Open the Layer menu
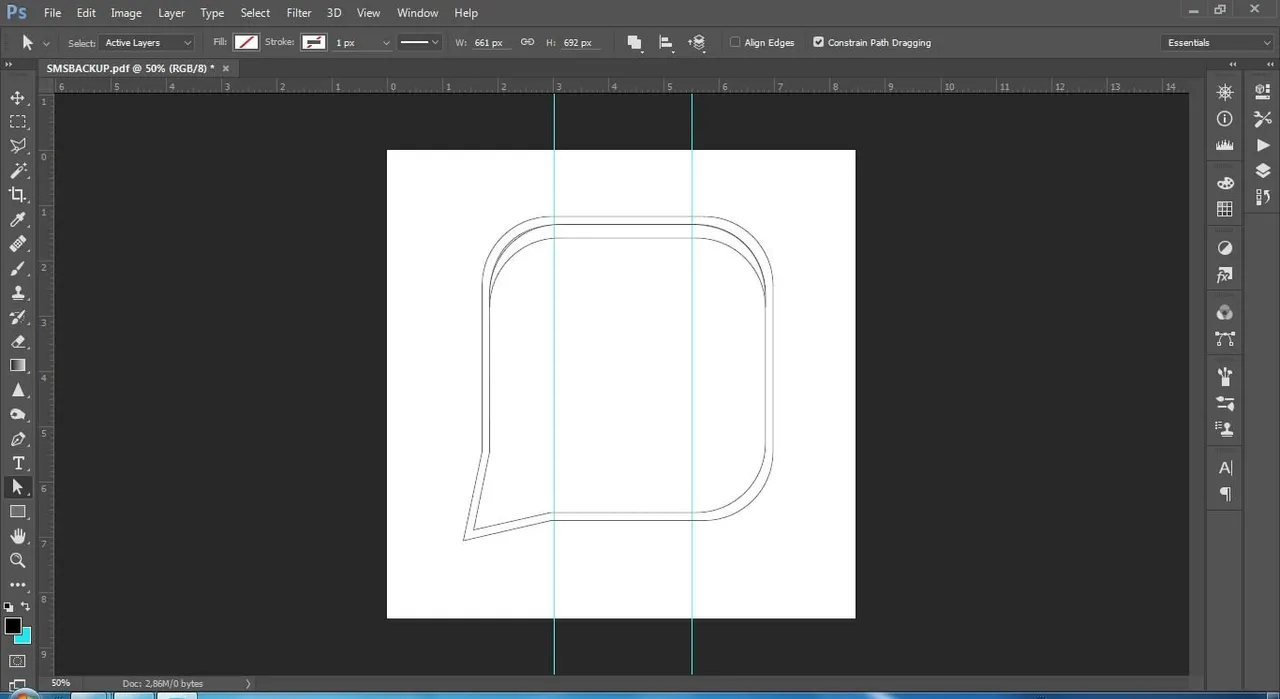The height and width of the screenshot is (699, 1280). pyautogui.click(x=171, y=13)
